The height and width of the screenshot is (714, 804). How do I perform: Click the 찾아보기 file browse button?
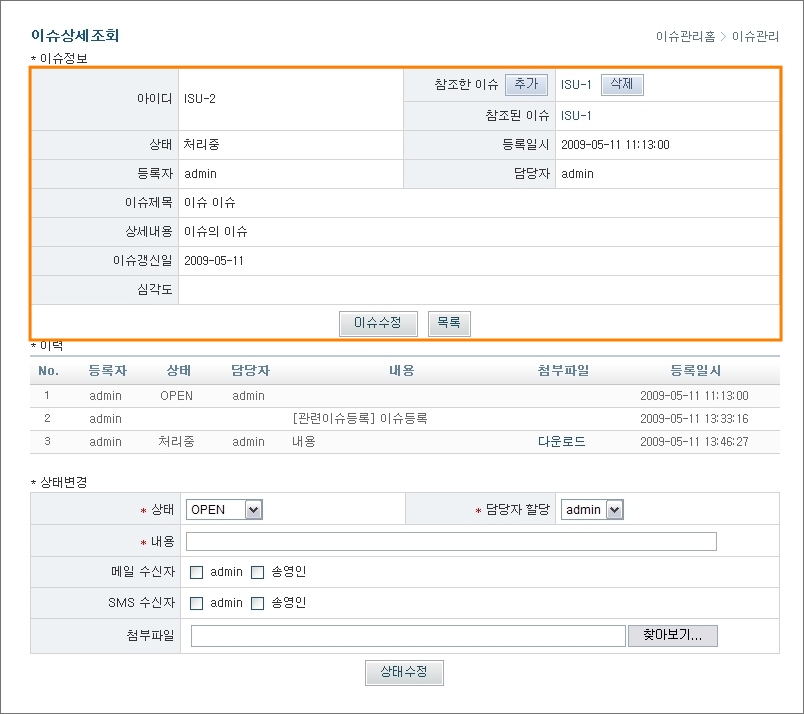tap(673, 635)
